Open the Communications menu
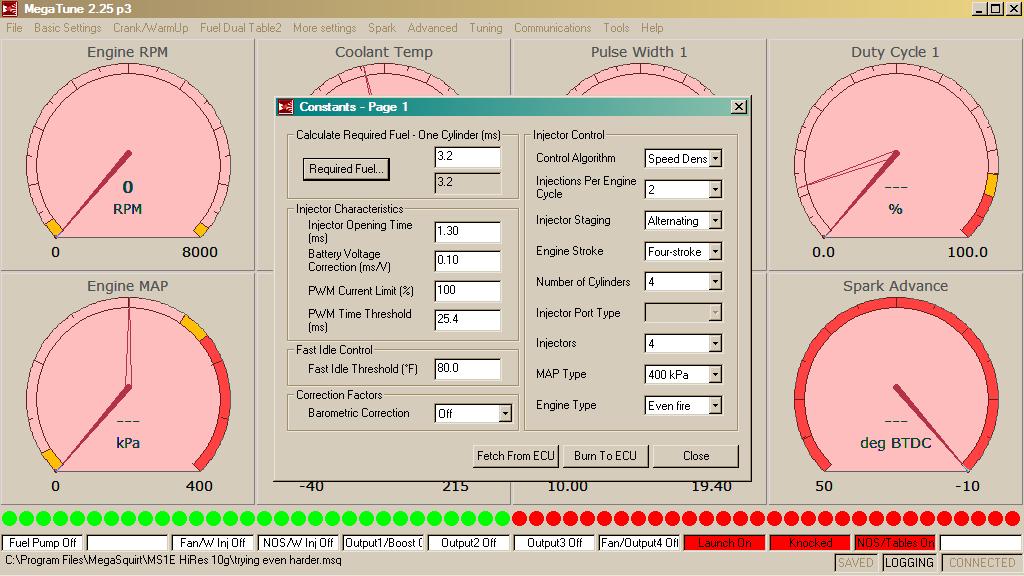Screen dimensions: 1024x576 [x=552, y=27]
